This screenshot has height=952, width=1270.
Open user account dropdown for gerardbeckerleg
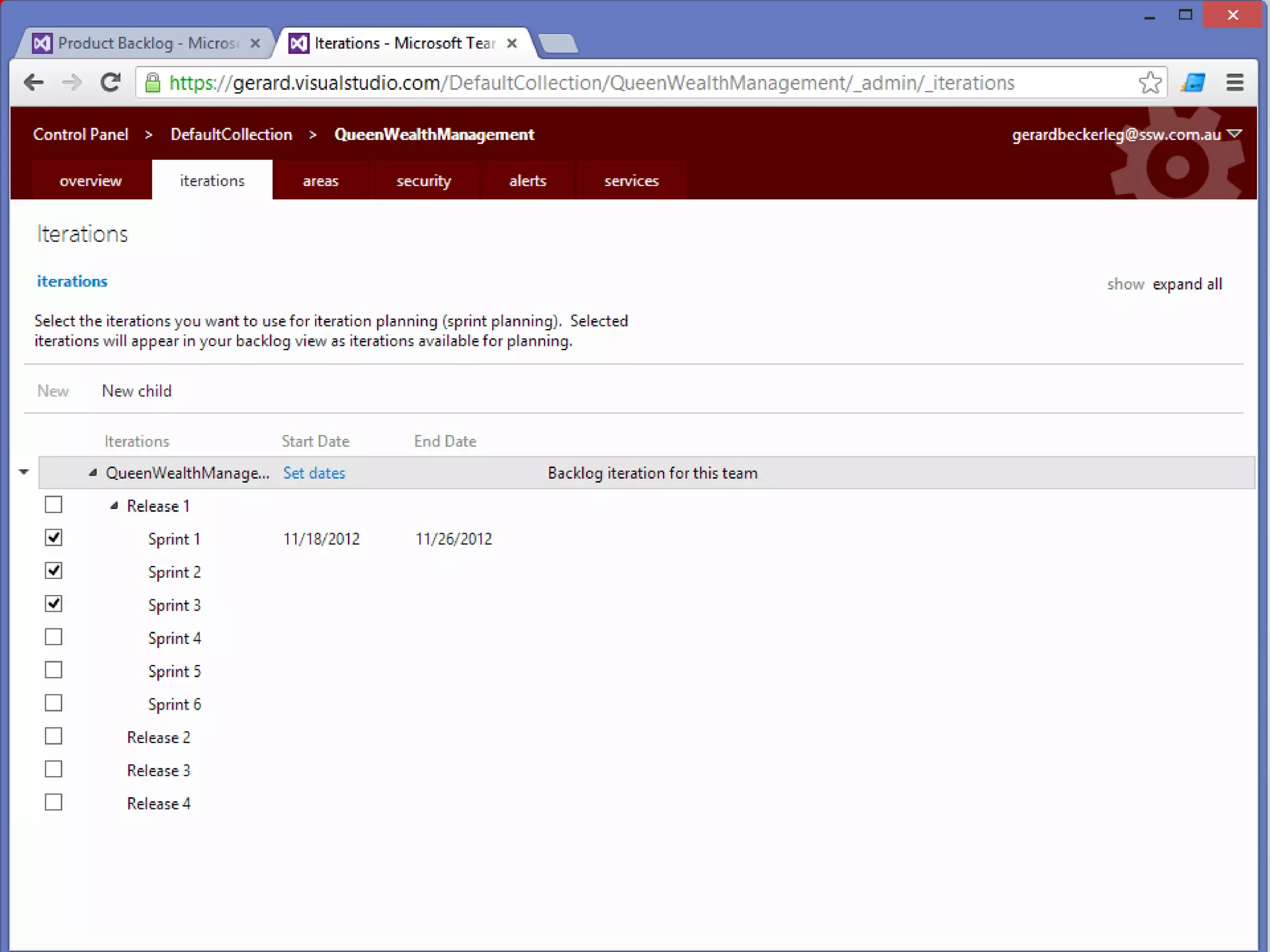point(1234,134)
